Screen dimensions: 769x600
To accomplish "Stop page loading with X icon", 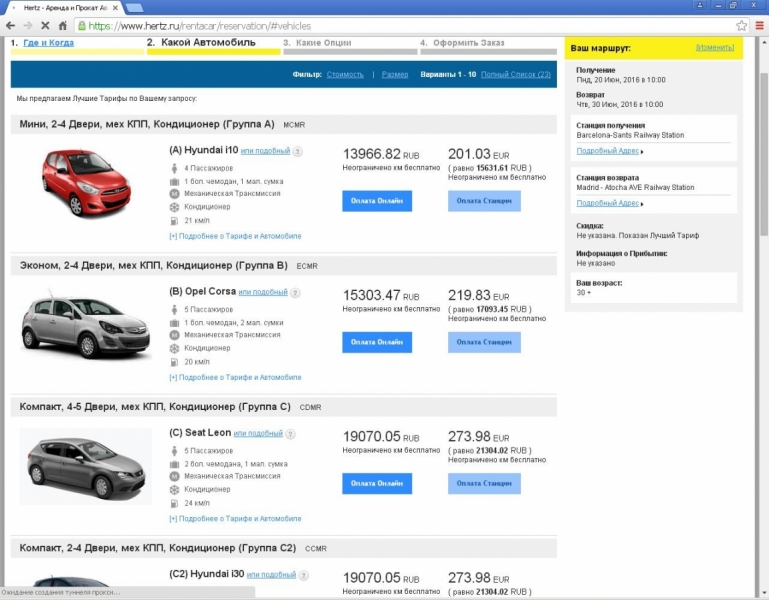I will [45, 26].
